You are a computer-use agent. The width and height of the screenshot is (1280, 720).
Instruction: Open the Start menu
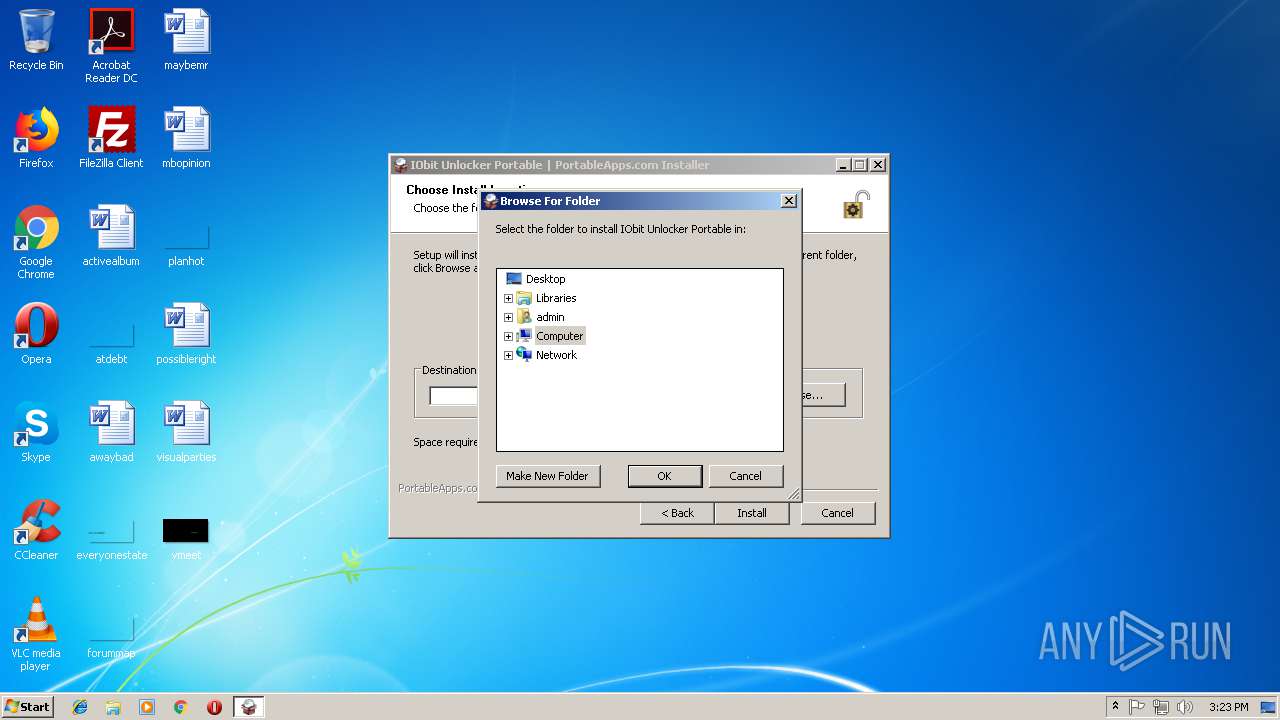click(28, 707)
